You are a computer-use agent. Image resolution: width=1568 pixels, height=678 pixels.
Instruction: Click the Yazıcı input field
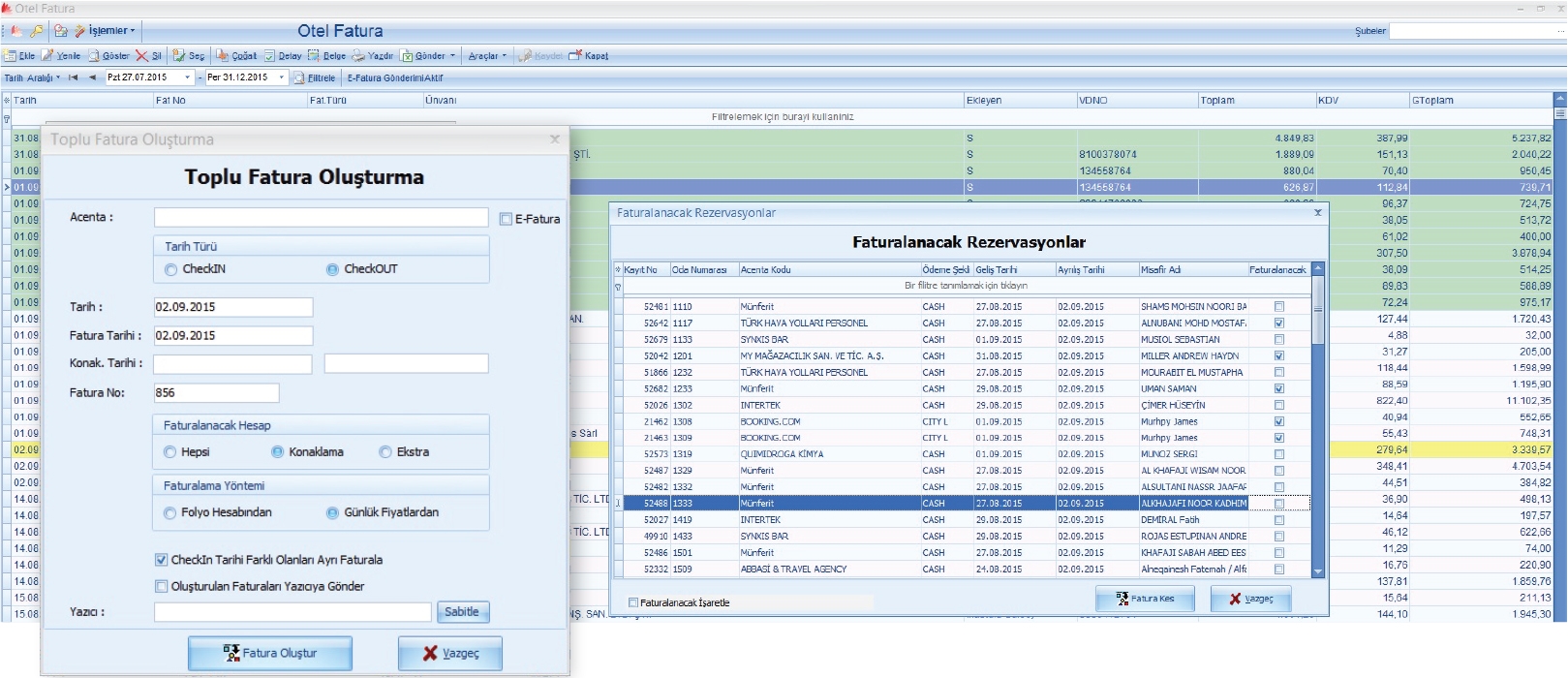pos(292,612)
